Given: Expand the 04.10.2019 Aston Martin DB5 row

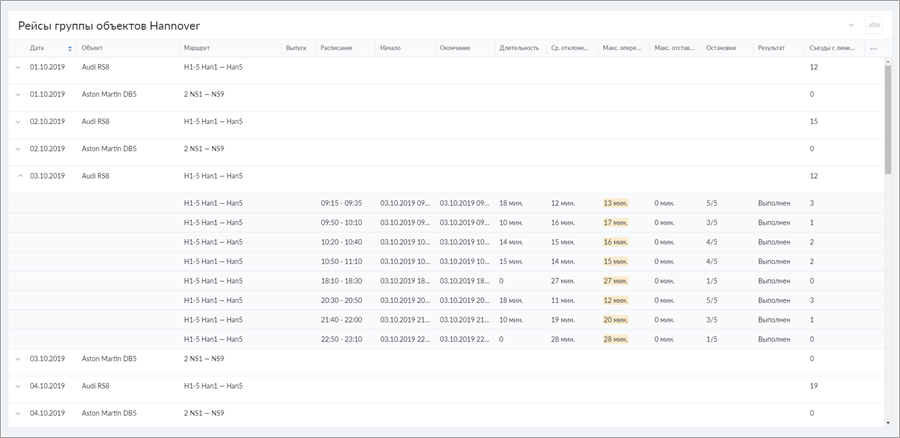Looking at the screenshot, I should 17,412.
